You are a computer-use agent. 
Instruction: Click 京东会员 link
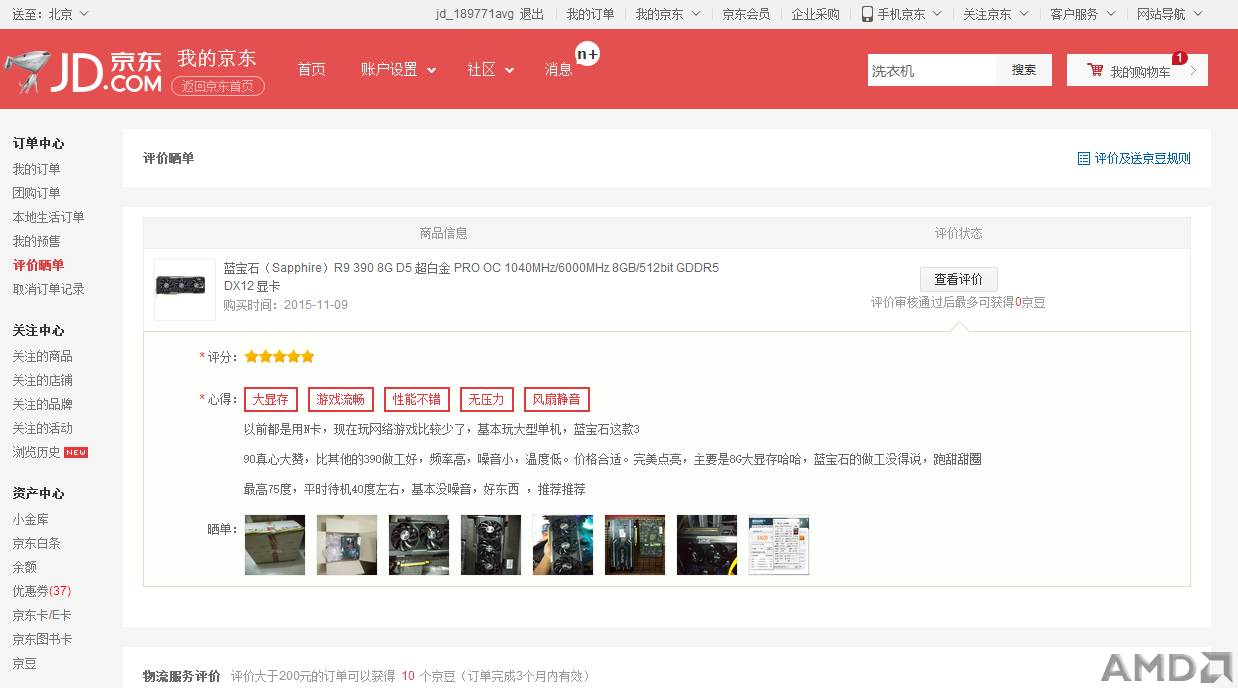click(x=746, y=14)
